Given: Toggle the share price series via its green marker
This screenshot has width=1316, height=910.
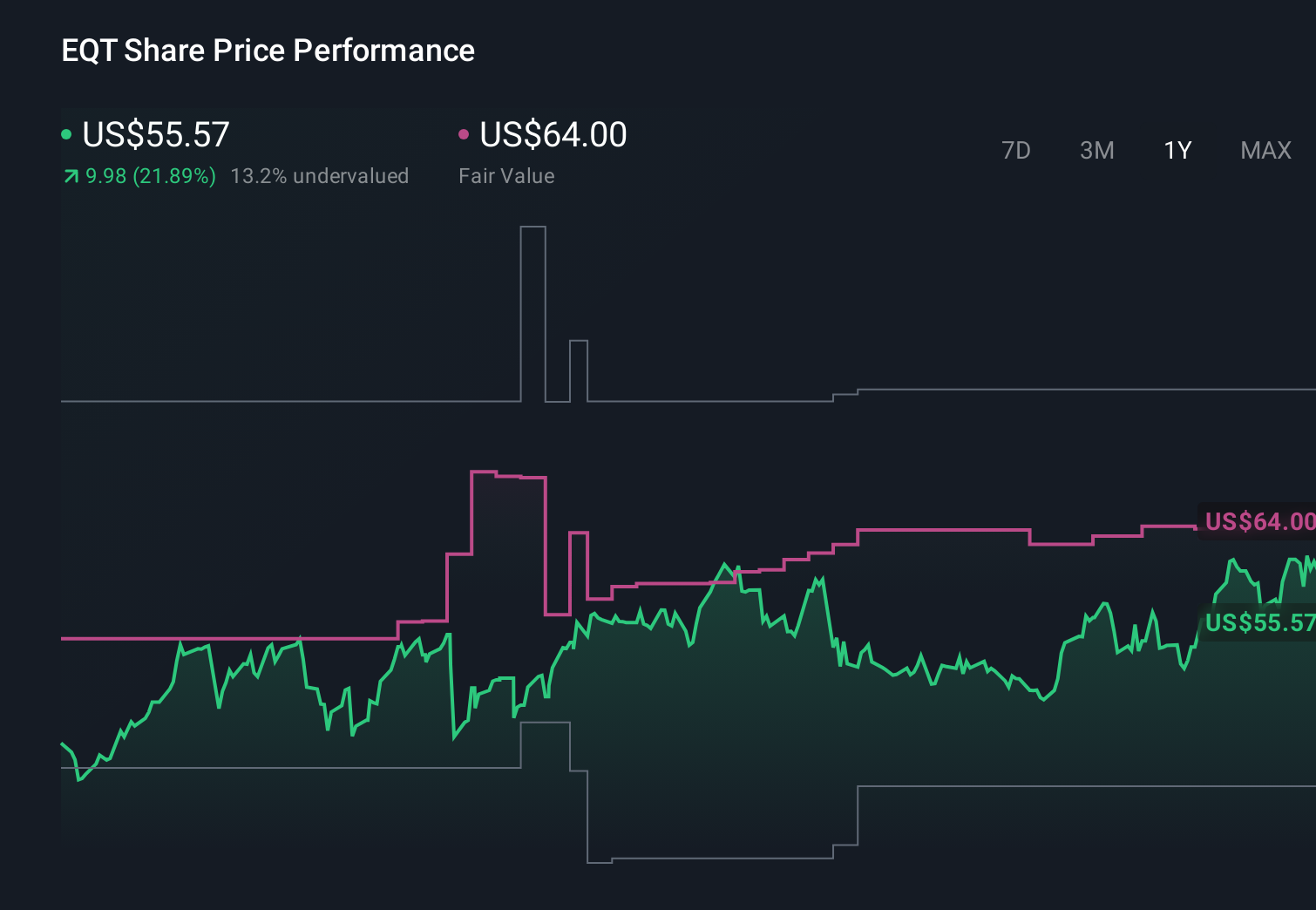Looking at the screenshot, I should (x=66, y=133).
